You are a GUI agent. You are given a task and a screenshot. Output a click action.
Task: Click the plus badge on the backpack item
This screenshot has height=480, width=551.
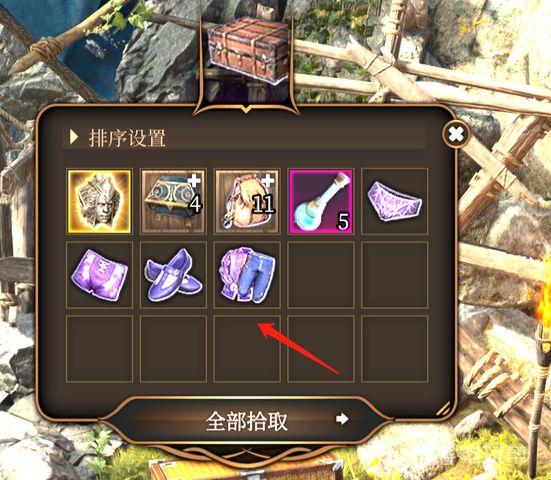point(269,180)
